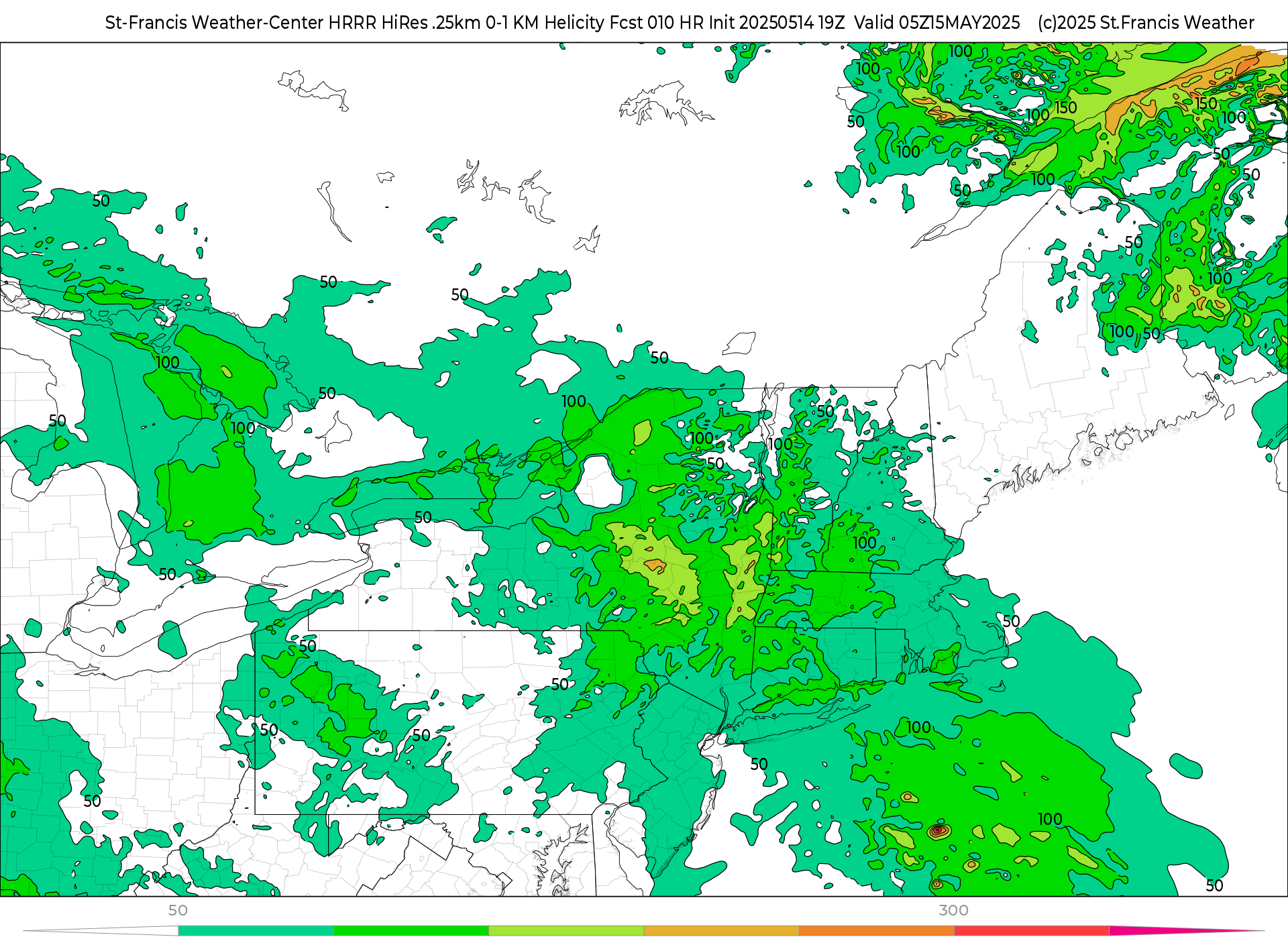Image resolution: width=1288 pixels, height=939 pixels.
Task: Click the teal segment of the color legend
Action: point(256,930)
